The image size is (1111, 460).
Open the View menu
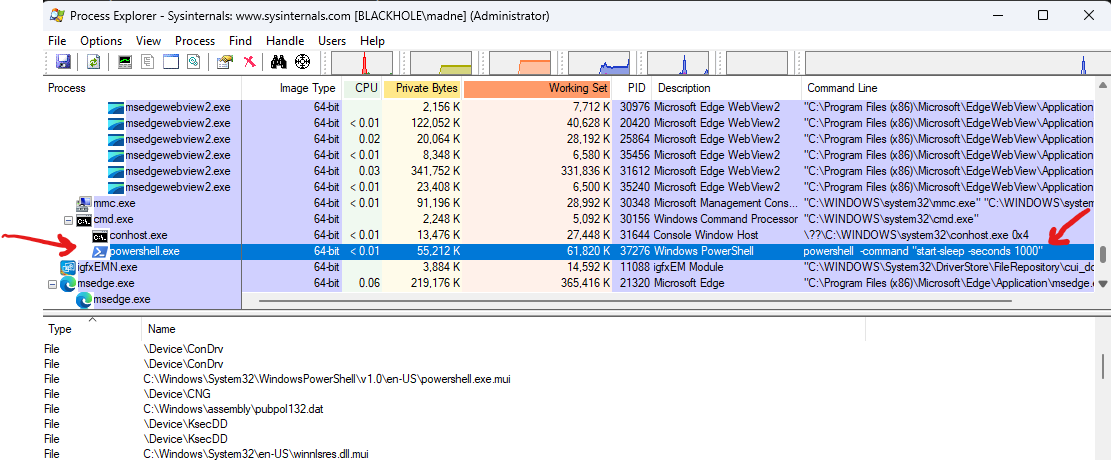pos(149,40)
